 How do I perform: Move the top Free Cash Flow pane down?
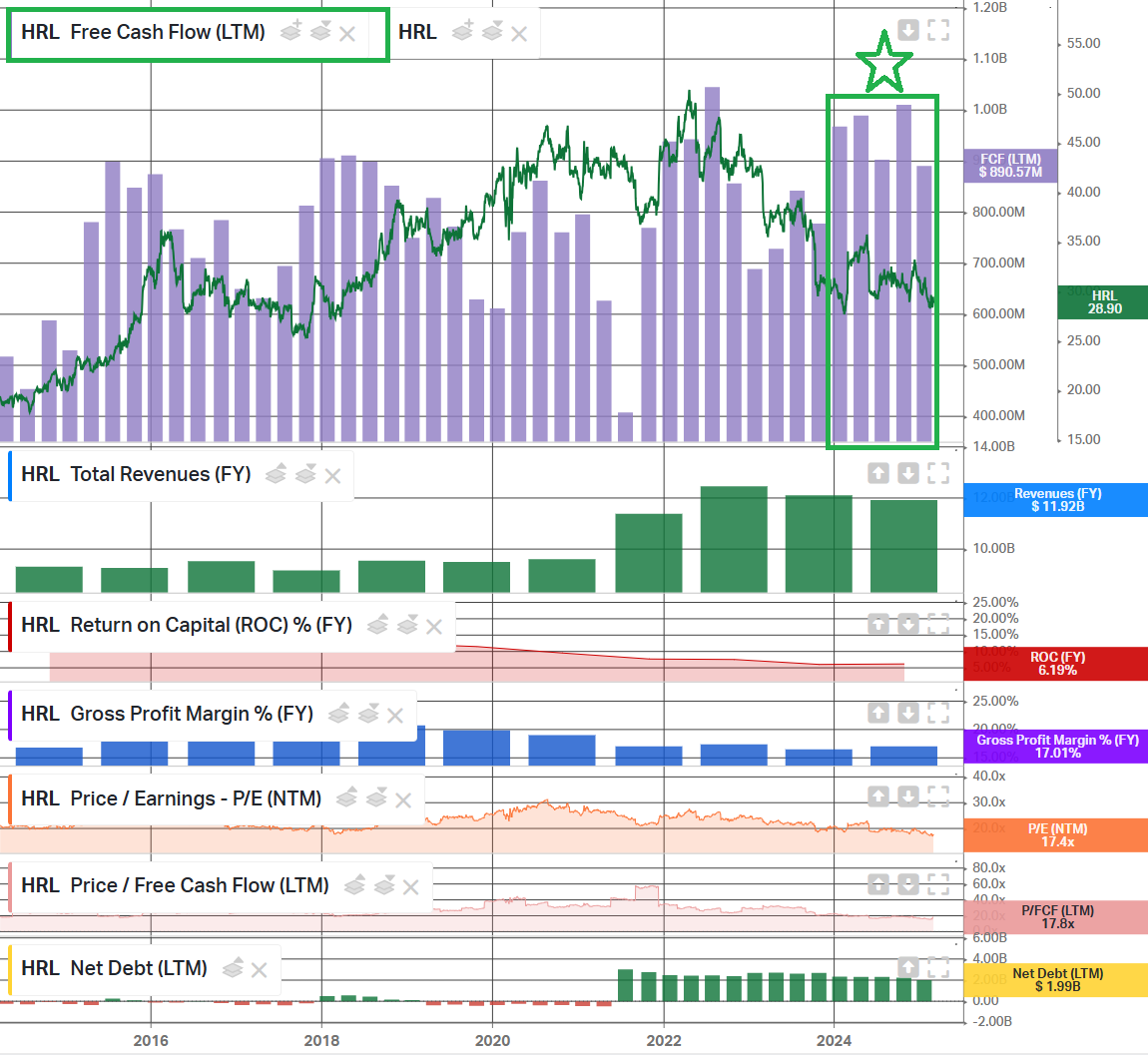(908, 30)
